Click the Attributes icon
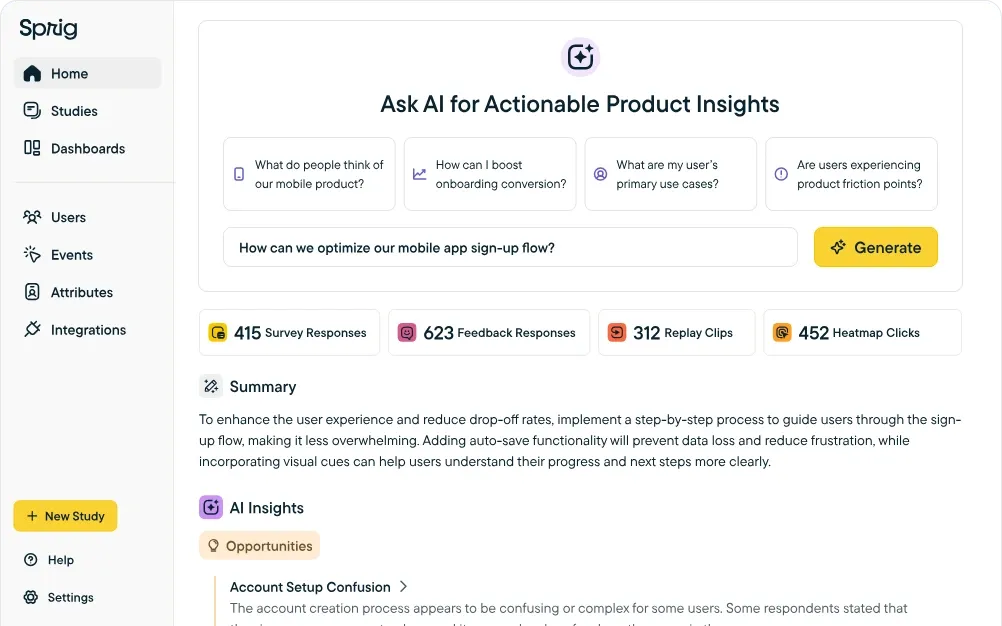1002x626 pixels. 31,292
